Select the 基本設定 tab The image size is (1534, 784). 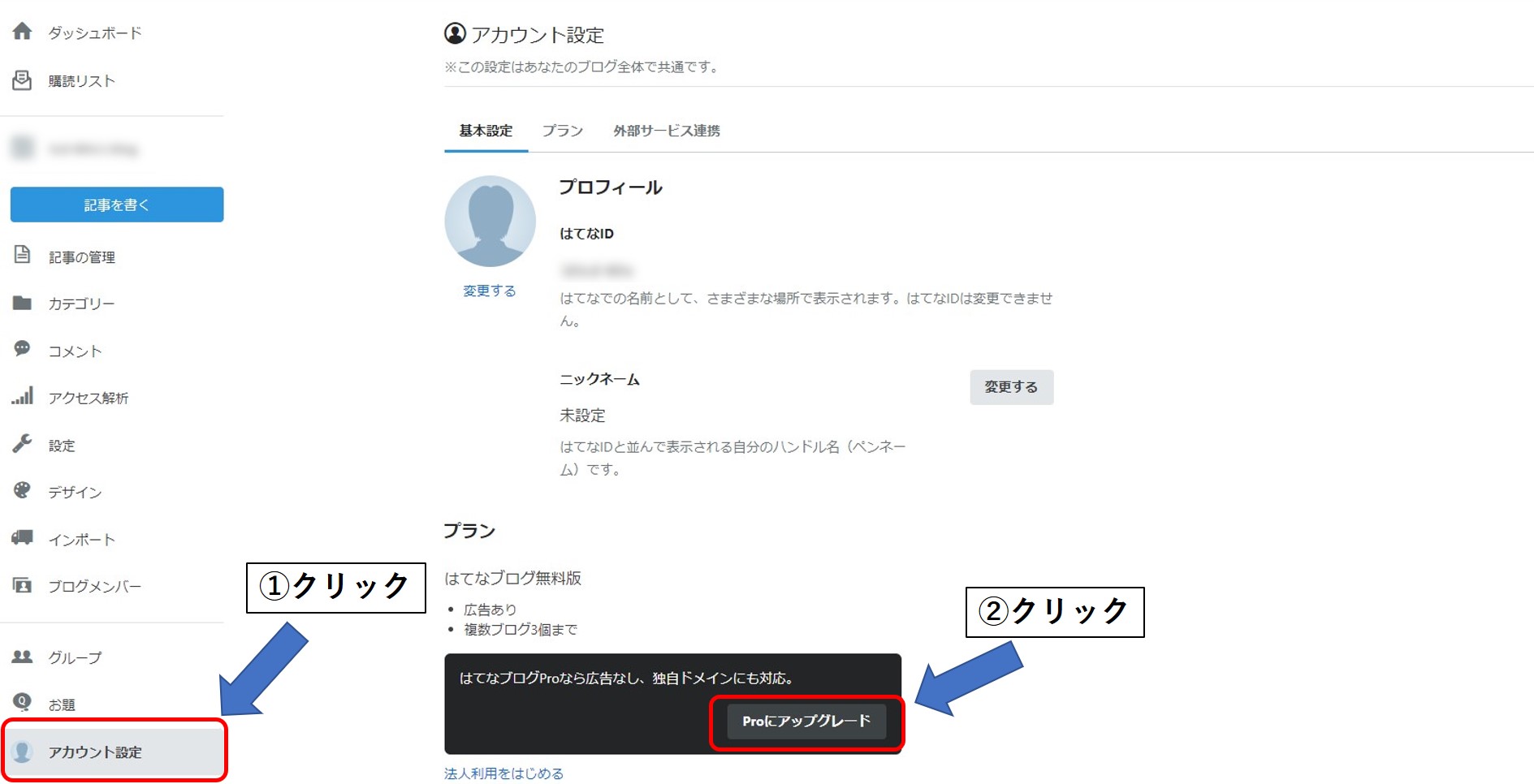point(486,131)
